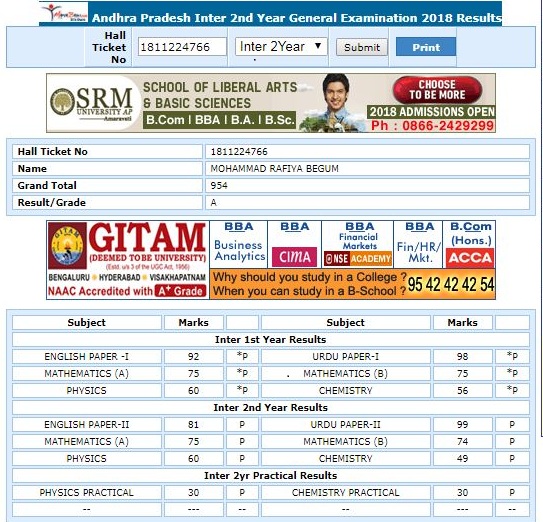Click the B.Com (Hons.) ACCA tile
Image resolution: width=543 pixels, height=522 pixels.
tap(470, 244)
